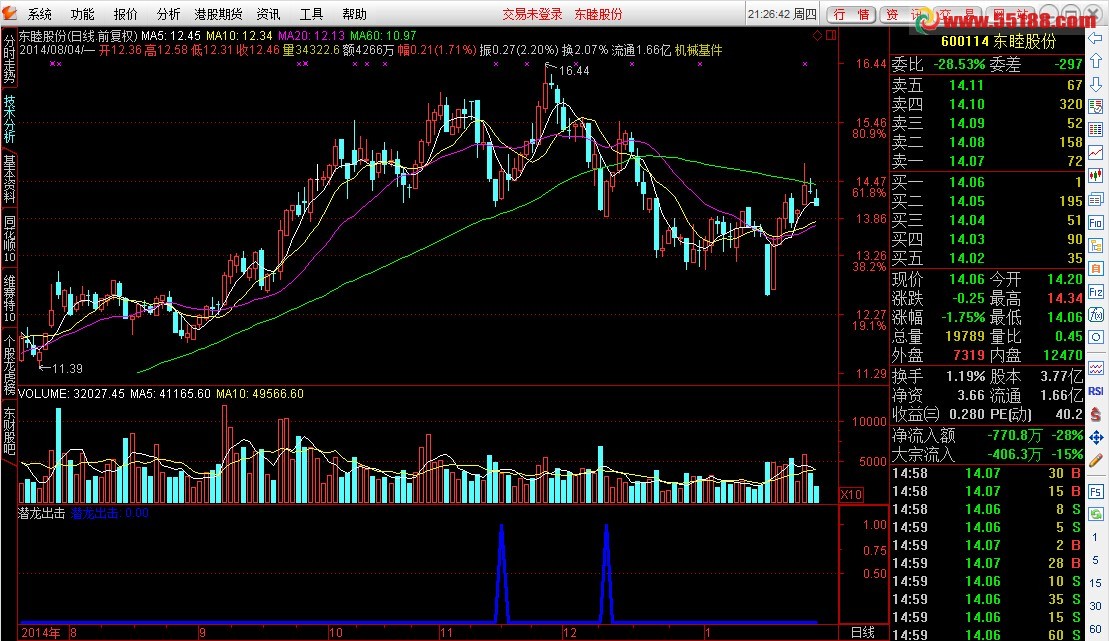Click the 机械基件 sector link

point(699,50)
